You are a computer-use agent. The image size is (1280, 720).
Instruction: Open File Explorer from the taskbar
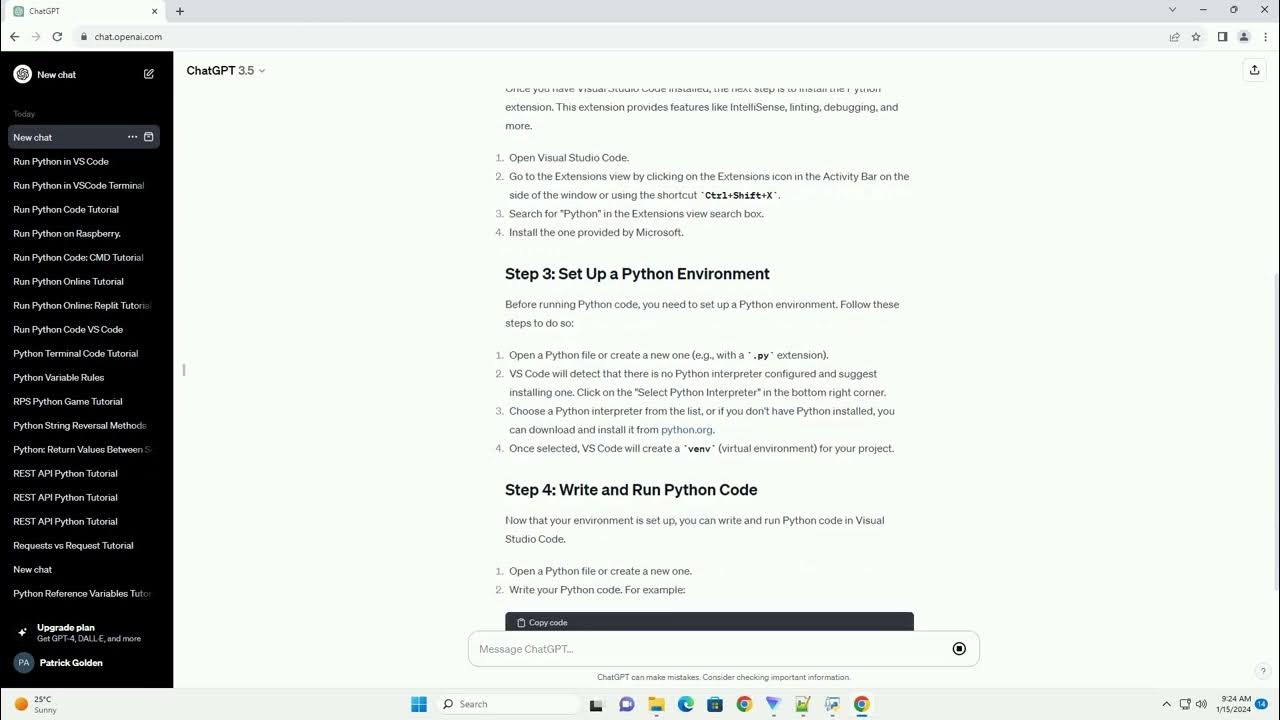coord(656,704)
